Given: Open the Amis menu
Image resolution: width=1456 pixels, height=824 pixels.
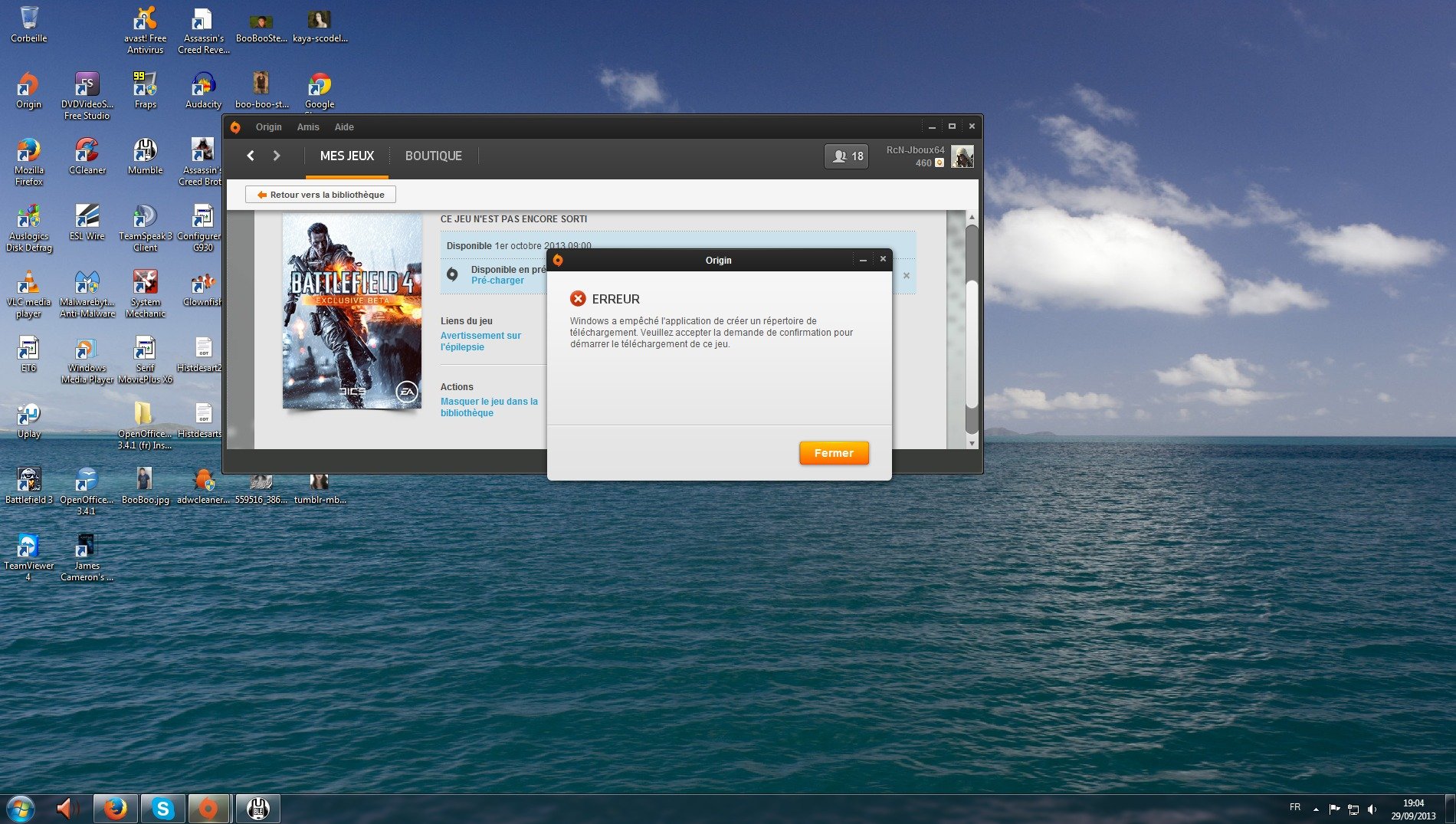Looking at the screenshot, I should tap(308, 127).
